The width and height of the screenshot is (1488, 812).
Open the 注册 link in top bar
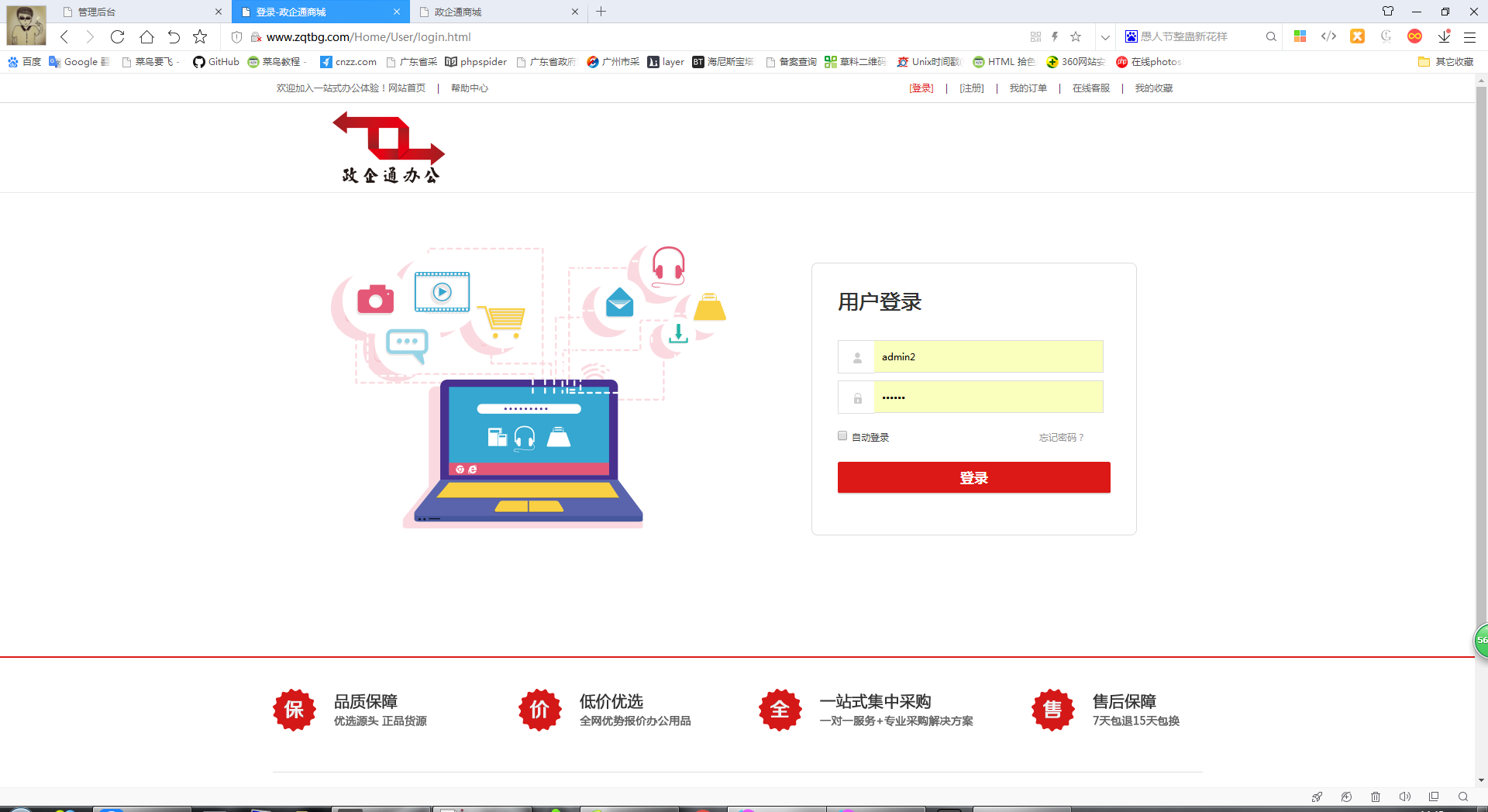pos(971,88)
